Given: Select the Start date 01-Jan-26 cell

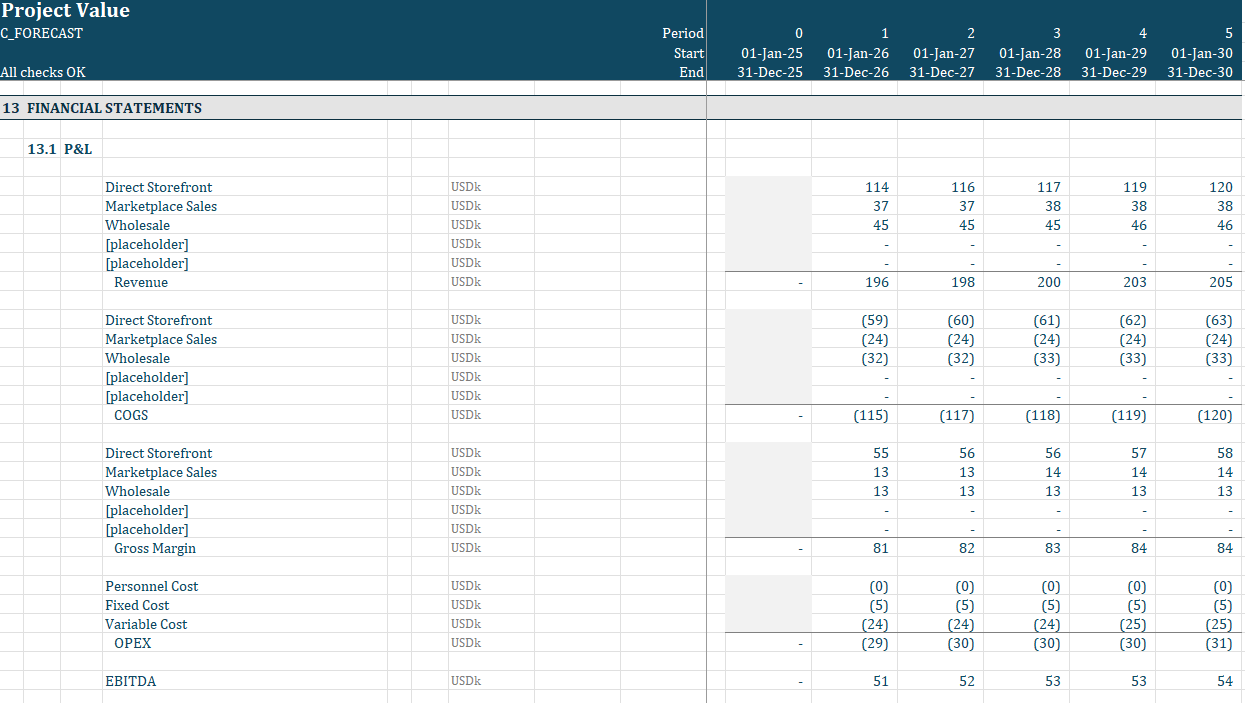Looking at the screenshot, I should pos(855,52).
